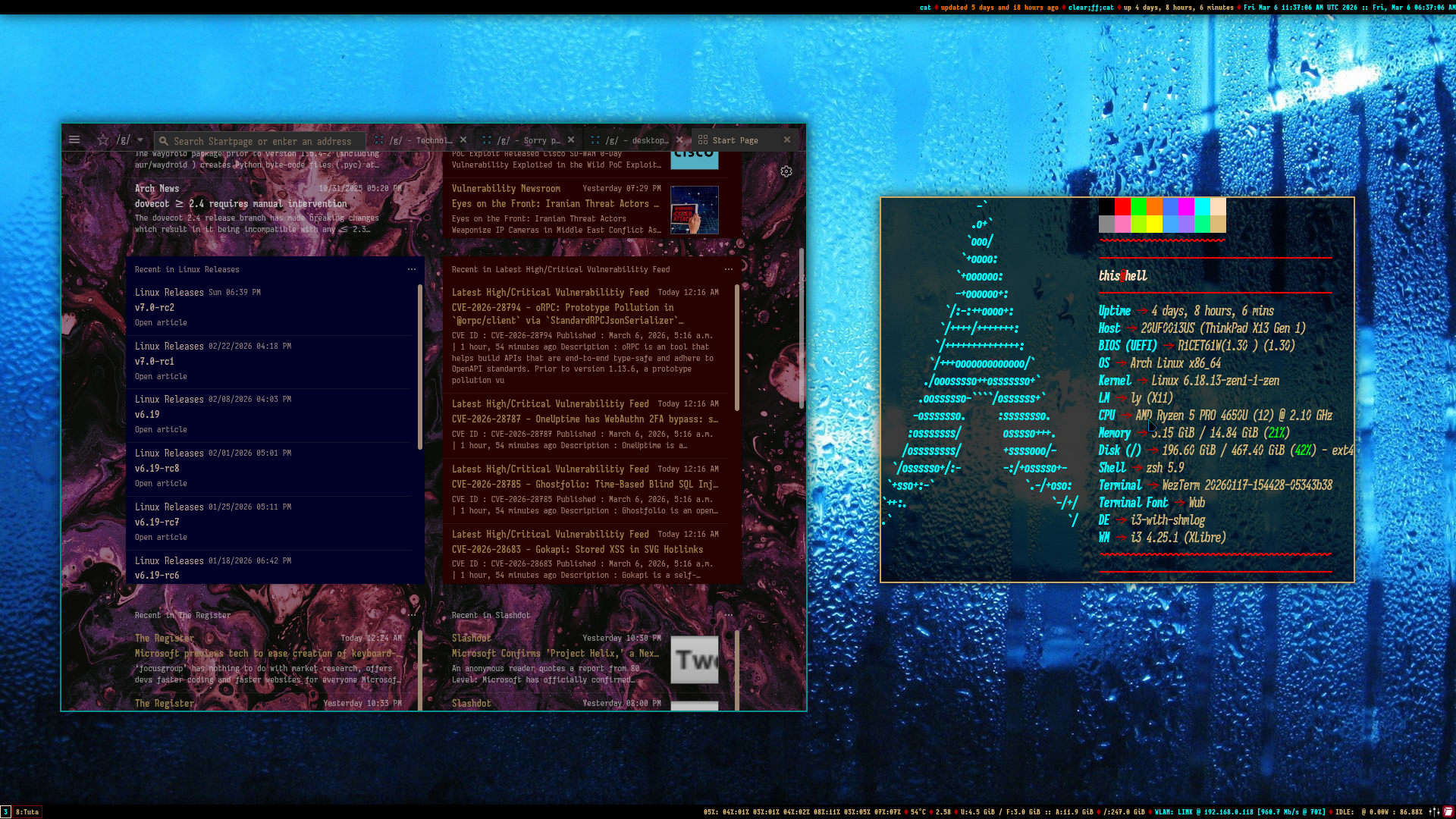Open the hamburger menu in the browser toolbar
Screen dimensions: 1456x819
[74, 140]
